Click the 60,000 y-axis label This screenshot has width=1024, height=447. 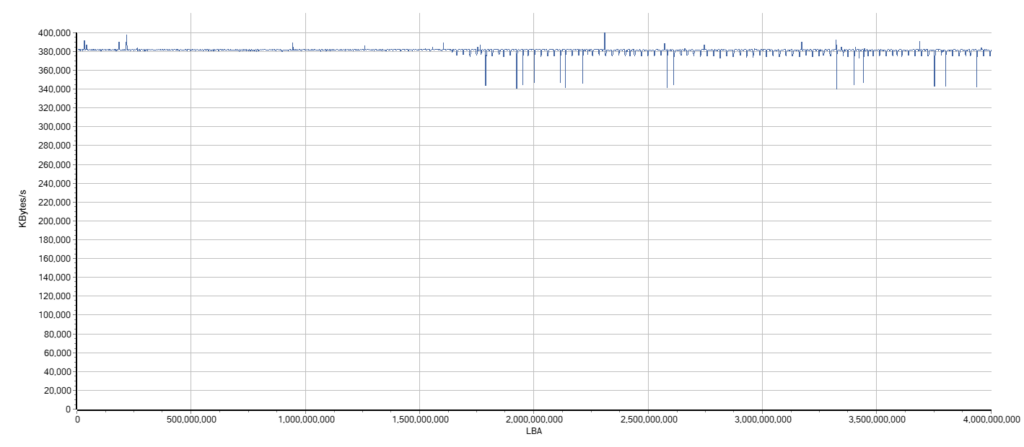click(x=57, y=354)
